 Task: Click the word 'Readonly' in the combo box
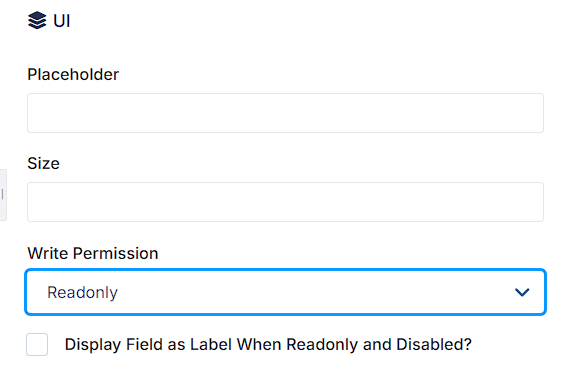(x=82, y=292)
